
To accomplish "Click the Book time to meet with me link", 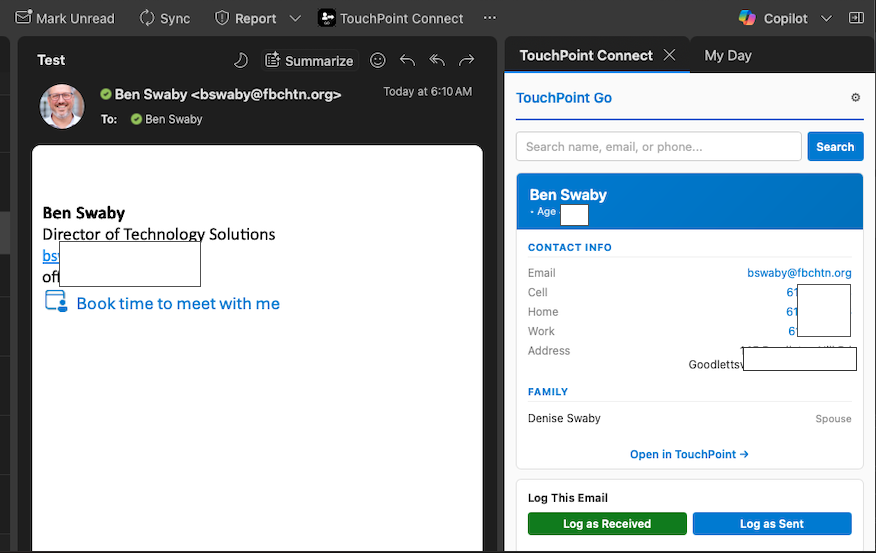I will (x=178, y=303).
